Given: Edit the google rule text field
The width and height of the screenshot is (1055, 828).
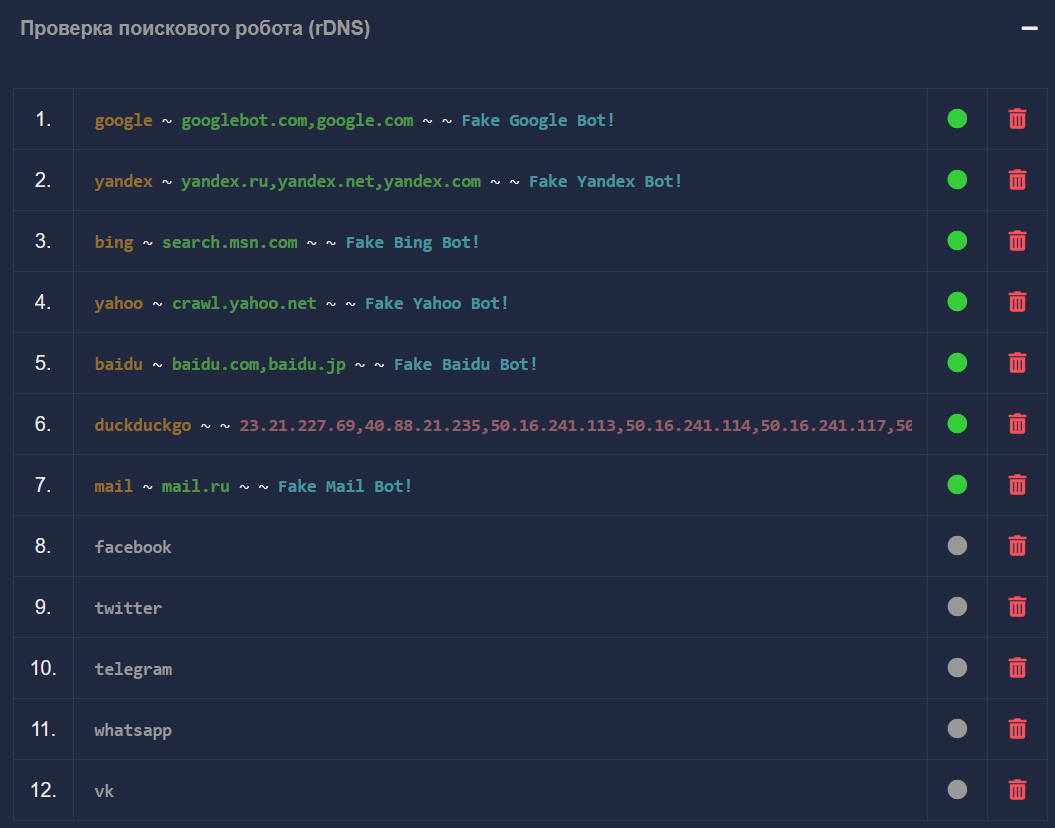Looking at the screenshot, I should (x=500, y=120).
